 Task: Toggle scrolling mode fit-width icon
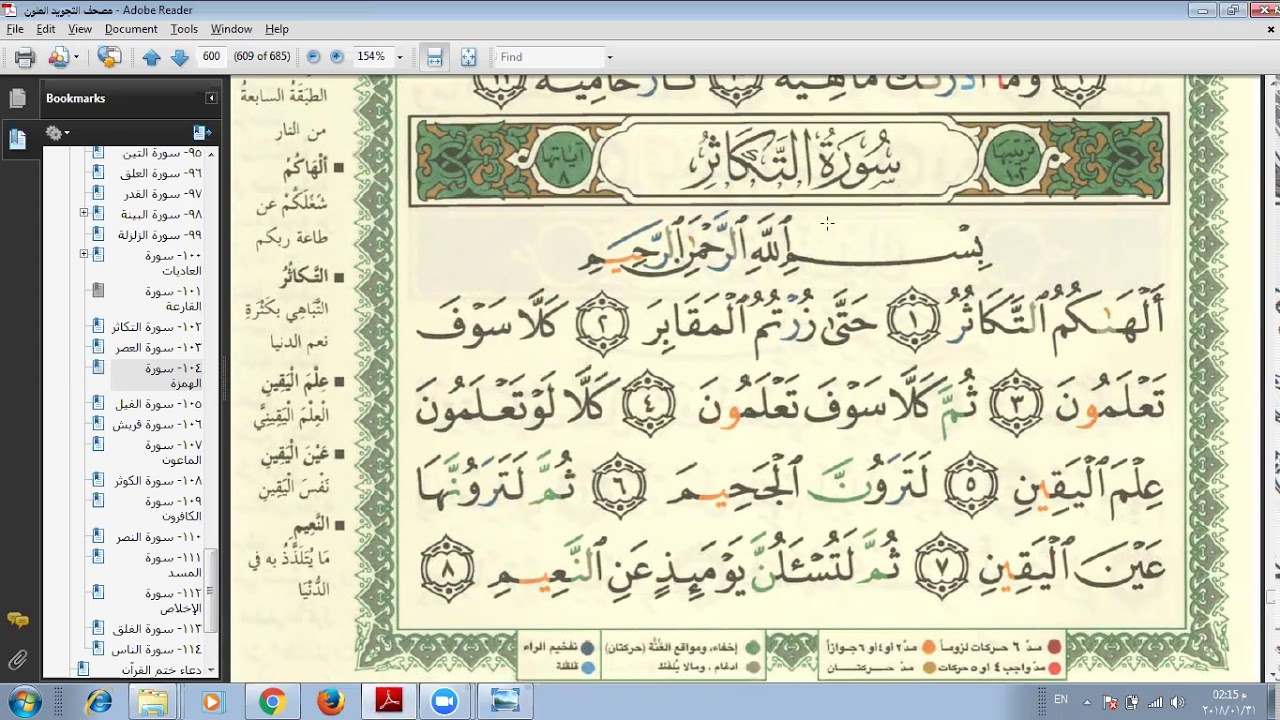pos(434,57)
